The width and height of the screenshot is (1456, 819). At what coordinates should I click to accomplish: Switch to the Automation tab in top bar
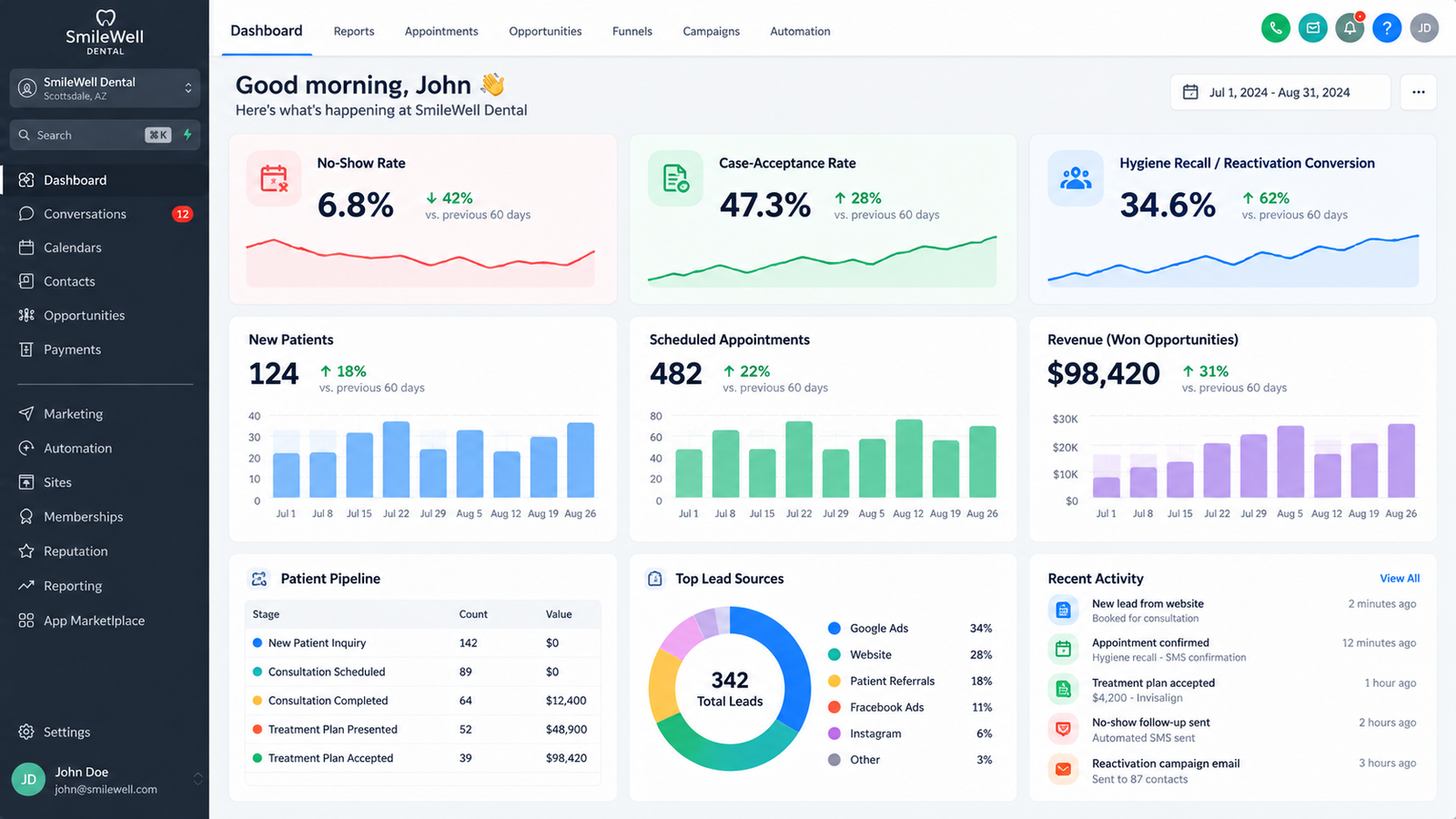[x=800, y=31]
